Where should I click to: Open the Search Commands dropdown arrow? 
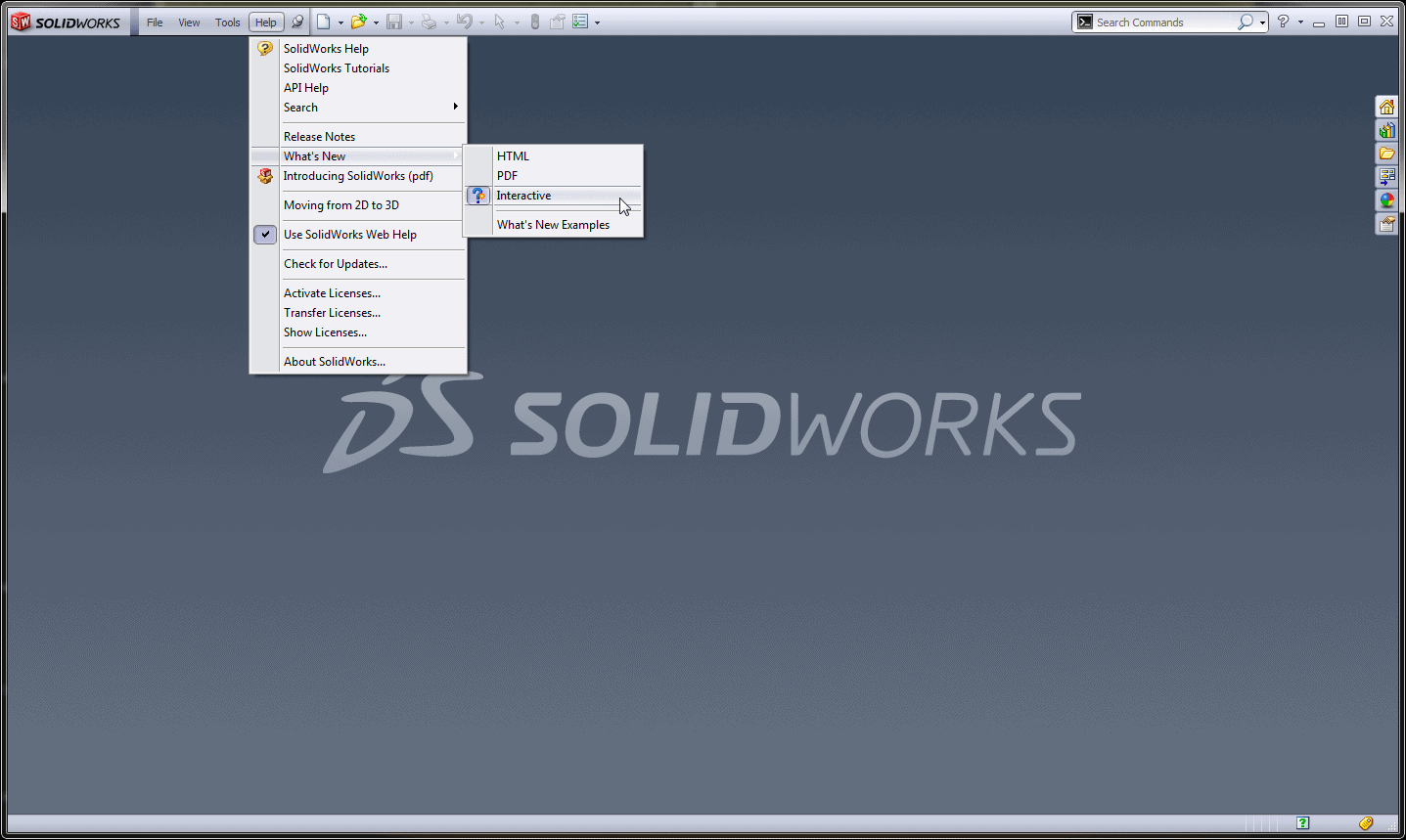coord(1263,22)
